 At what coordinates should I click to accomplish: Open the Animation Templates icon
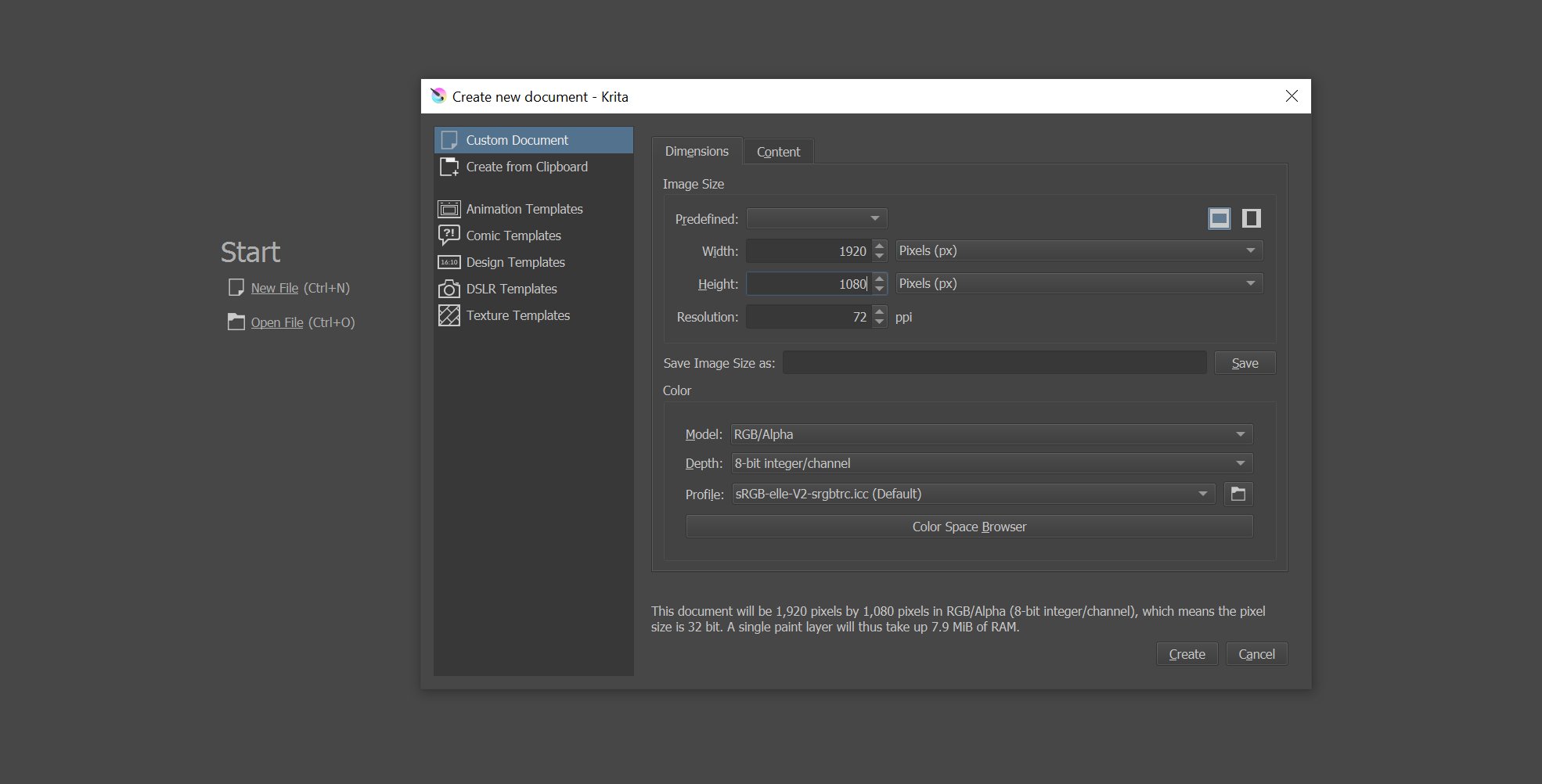(x=449, y=209)
